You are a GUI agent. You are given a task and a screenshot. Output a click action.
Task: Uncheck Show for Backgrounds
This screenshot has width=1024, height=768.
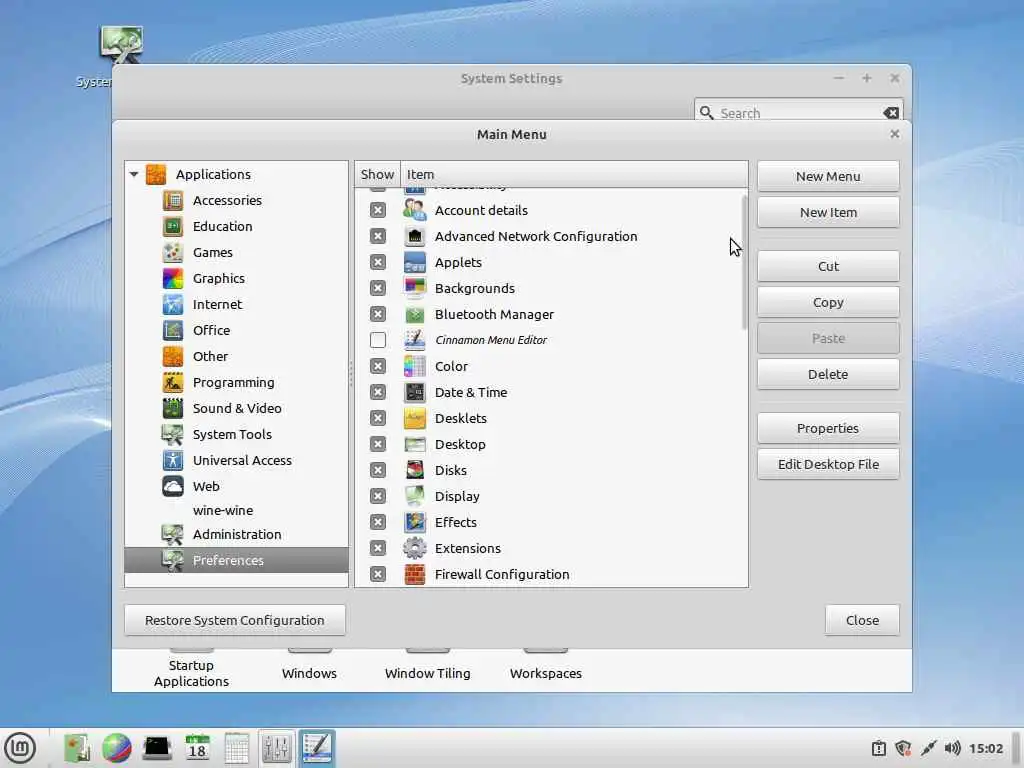click(377, 288)
